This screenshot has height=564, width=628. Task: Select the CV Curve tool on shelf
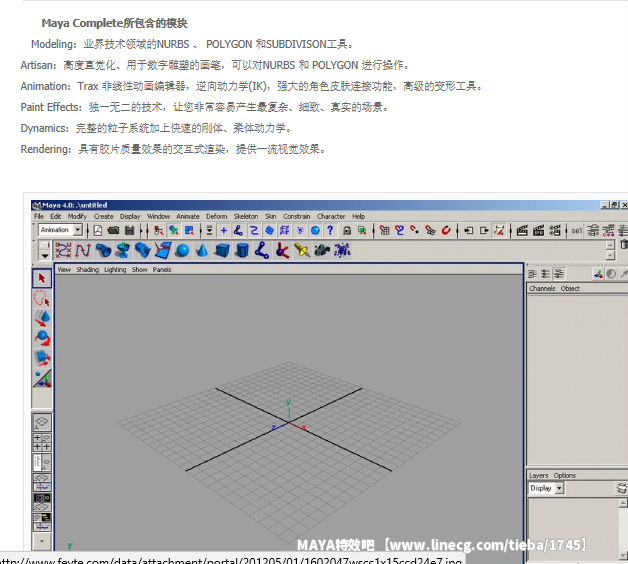pyautogui.click(x=63, y=251)
